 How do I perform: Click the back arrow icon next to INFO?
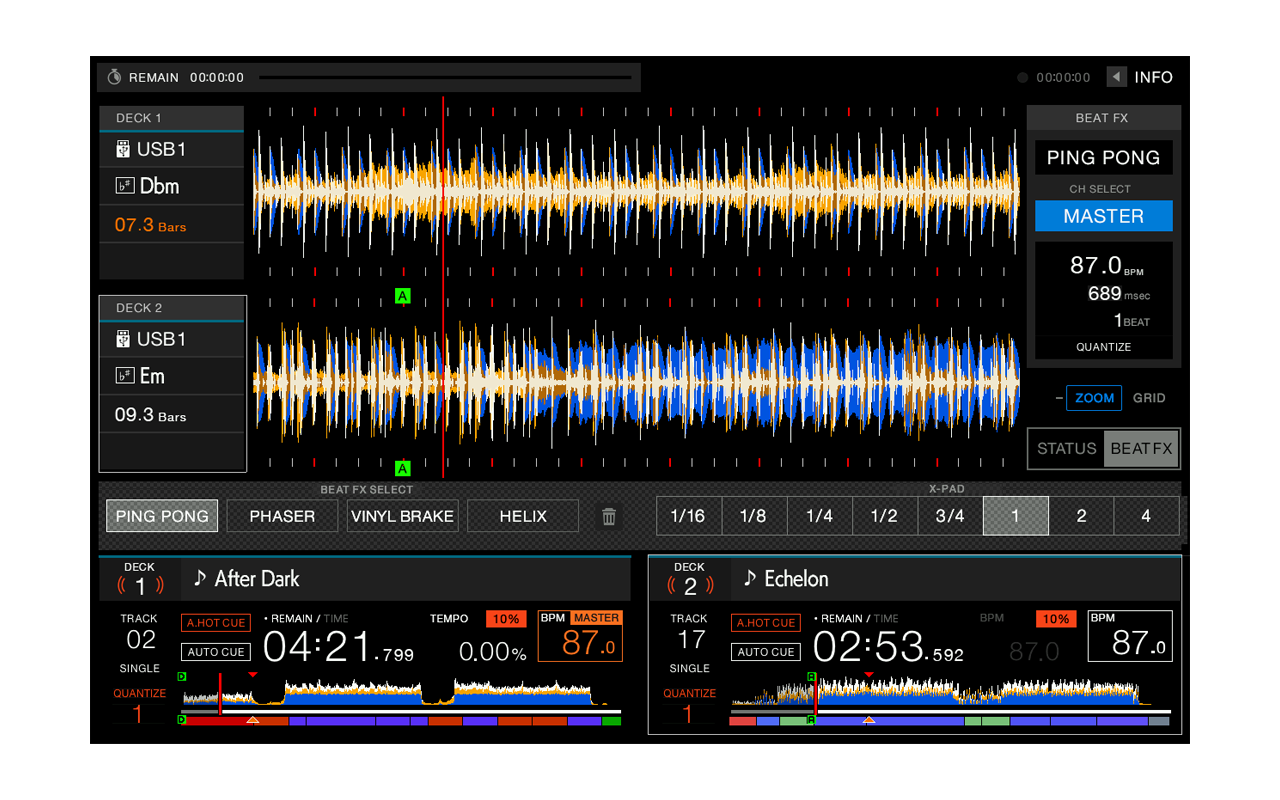point(1116,77)
